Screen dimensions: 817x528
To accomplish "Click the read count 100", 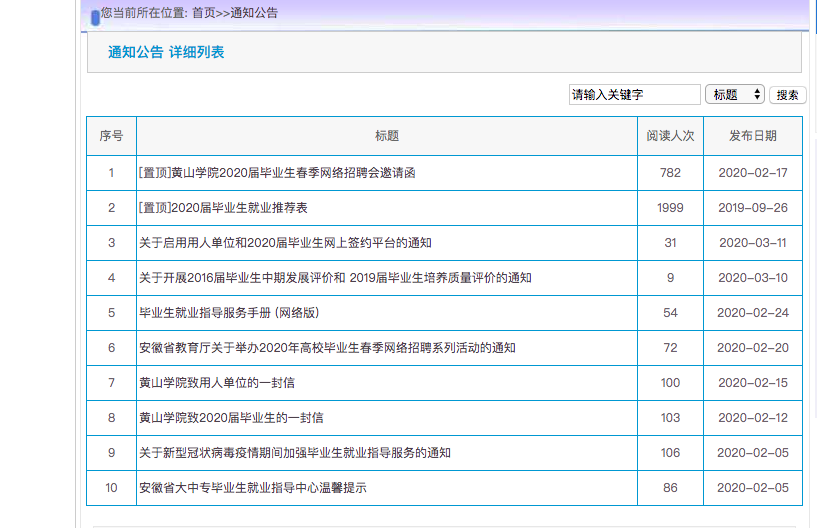I will [671, 382].
